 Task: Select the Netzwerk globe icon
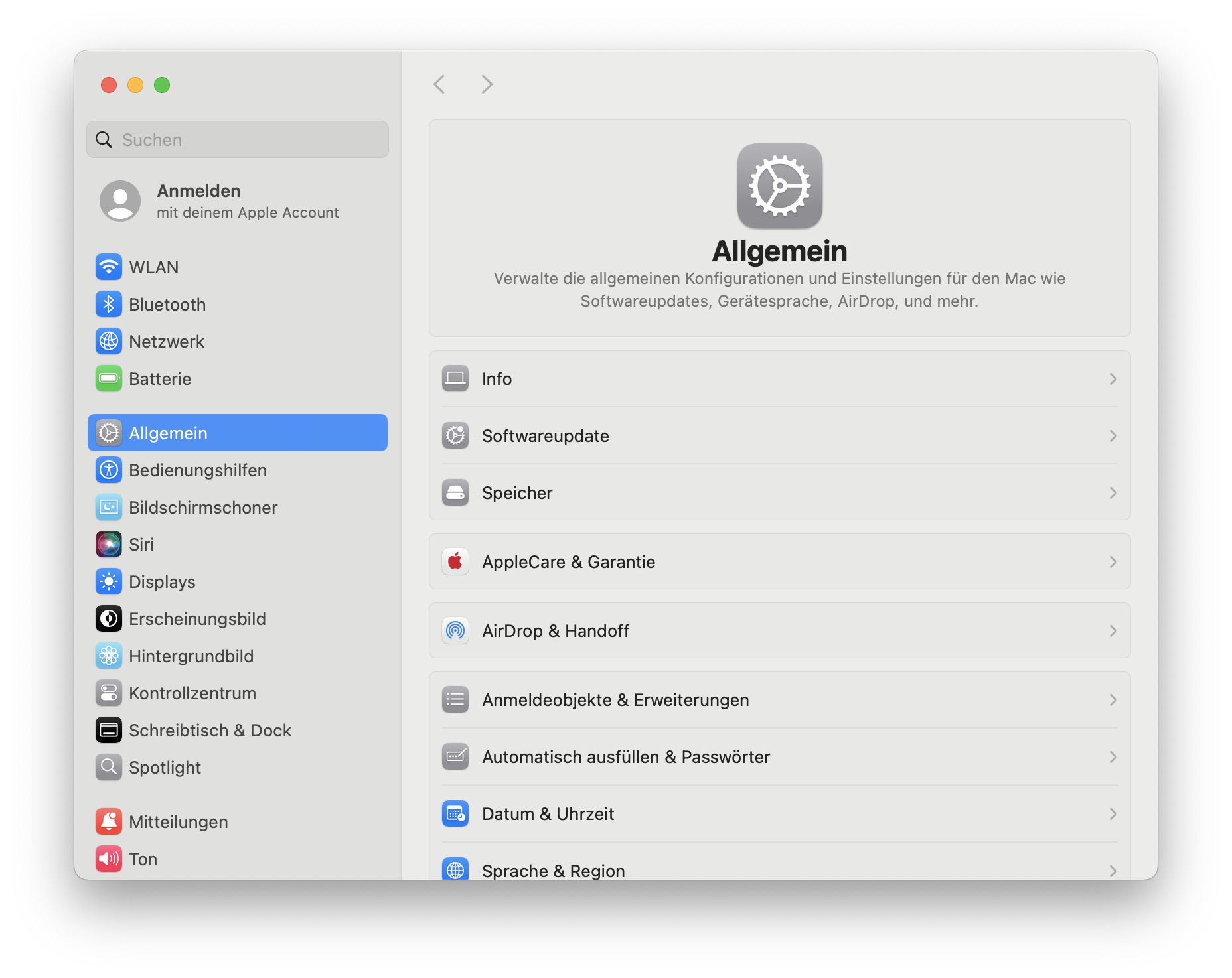point(109,342)
